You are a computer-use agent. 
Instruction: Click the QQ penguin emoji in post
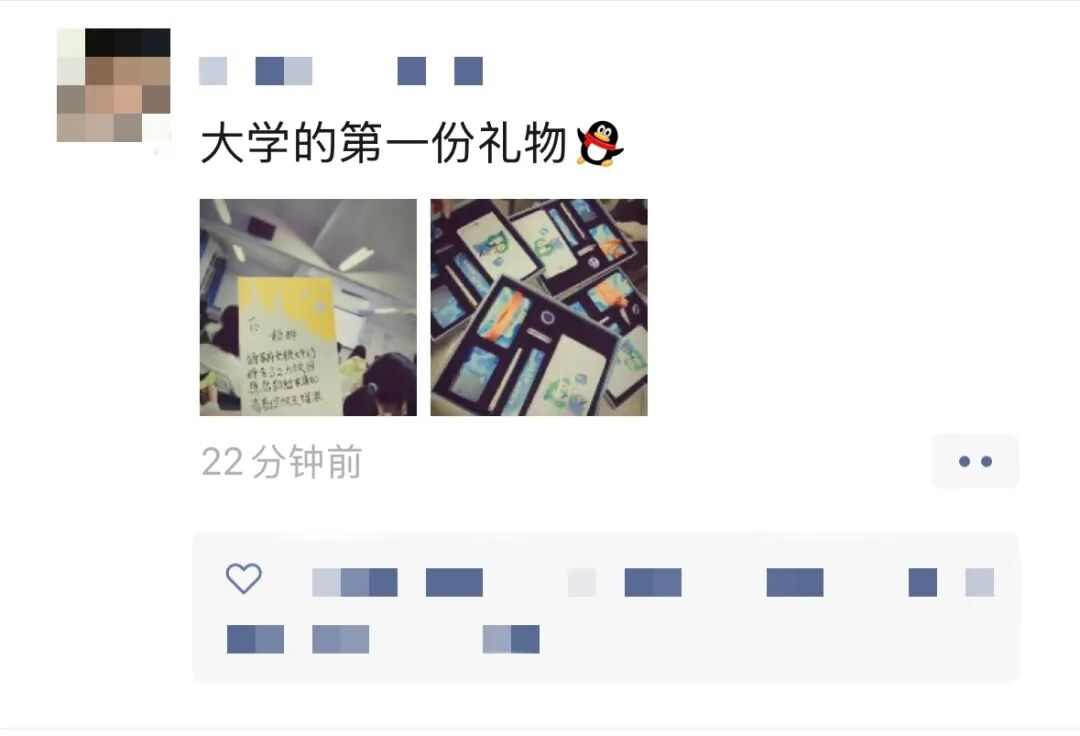click(x=599, y=143)
